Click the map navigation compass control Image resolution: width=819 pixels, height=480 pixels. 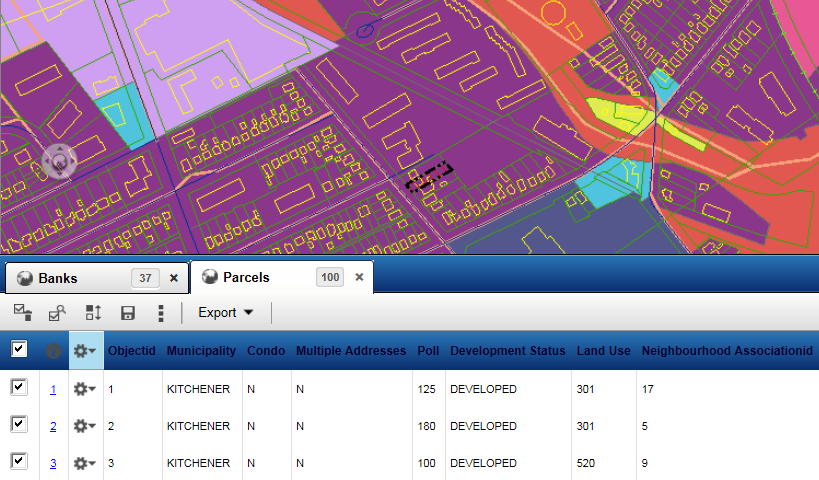click(59, 161)
